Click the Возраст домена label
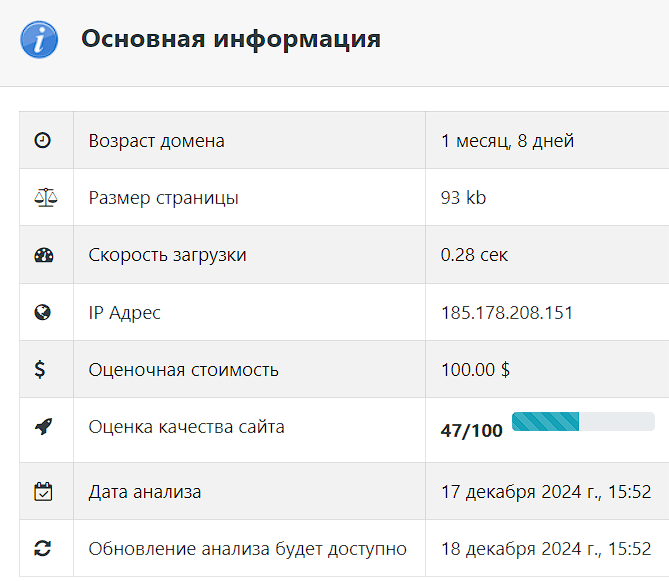 point(157,141)
